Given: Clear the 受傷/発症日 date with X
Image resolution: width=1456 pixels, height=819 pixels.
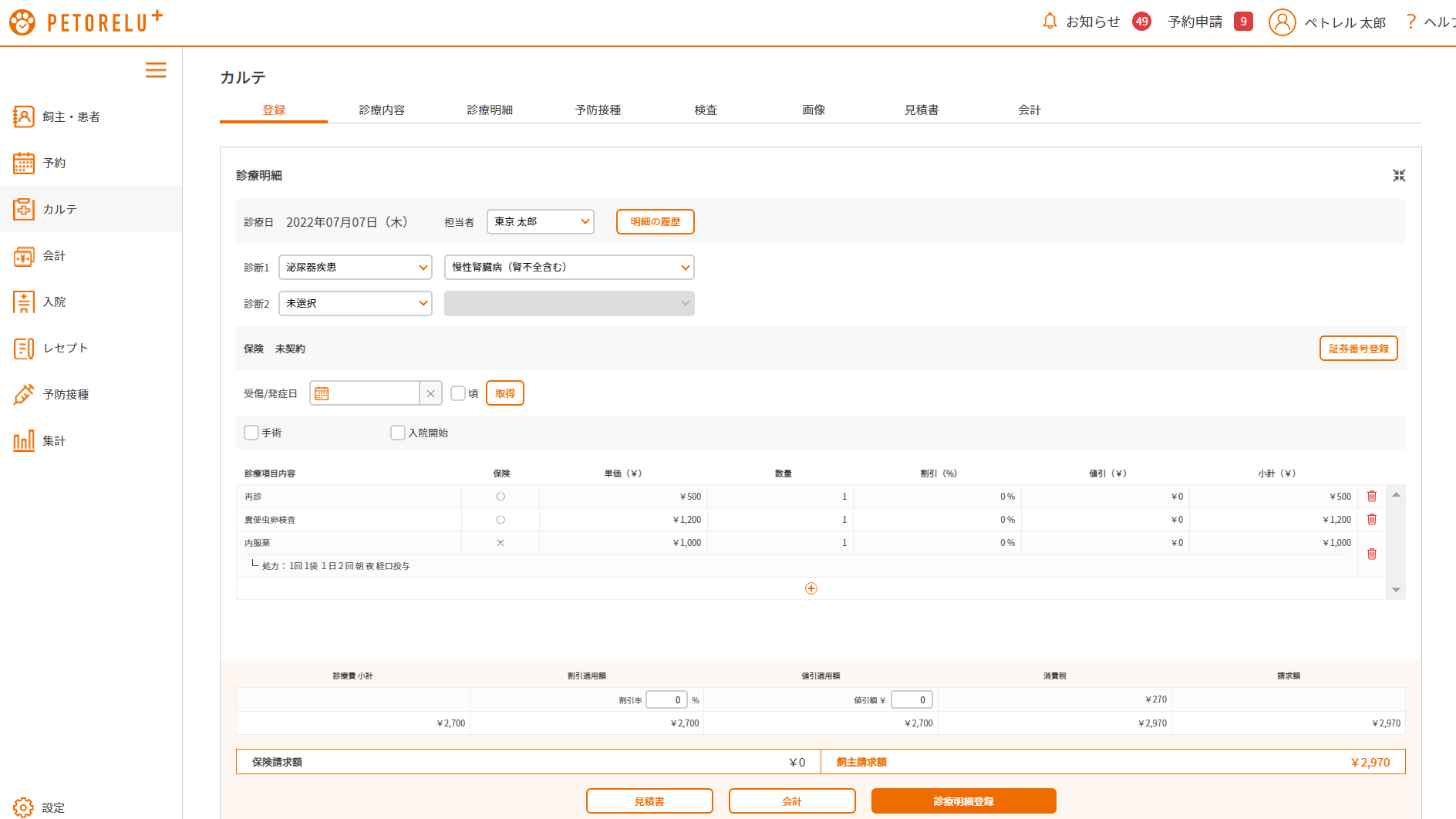Looking at the screenshot, I should [x=430, y=393].
